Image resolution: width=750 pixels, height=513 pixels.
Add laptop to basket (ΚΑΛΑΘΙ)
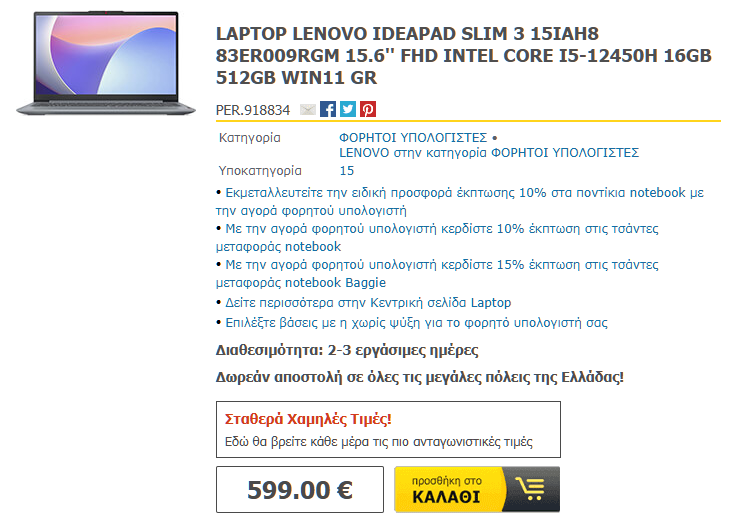(477, 489)
